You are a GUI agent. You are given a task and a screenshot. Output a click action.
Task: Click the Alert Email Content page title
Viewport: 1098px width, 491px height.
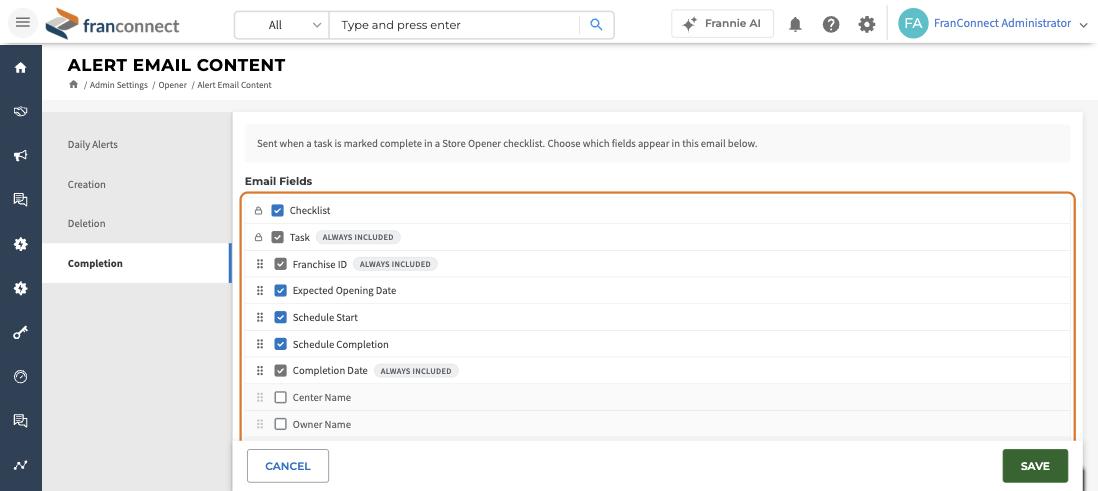[176, 65]
